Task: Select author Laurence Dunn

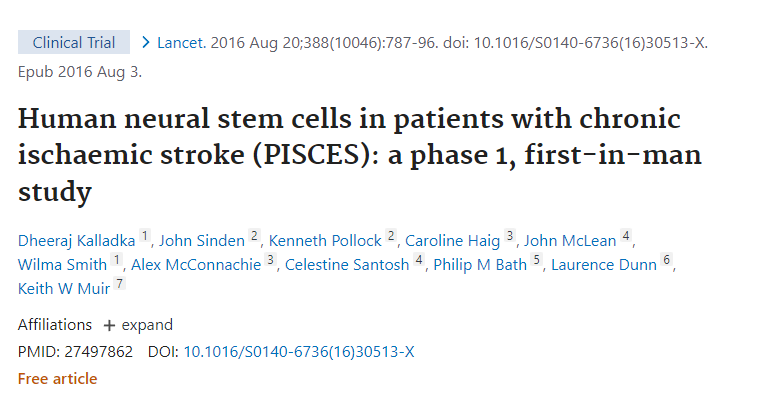Action: tap(603, 264)
